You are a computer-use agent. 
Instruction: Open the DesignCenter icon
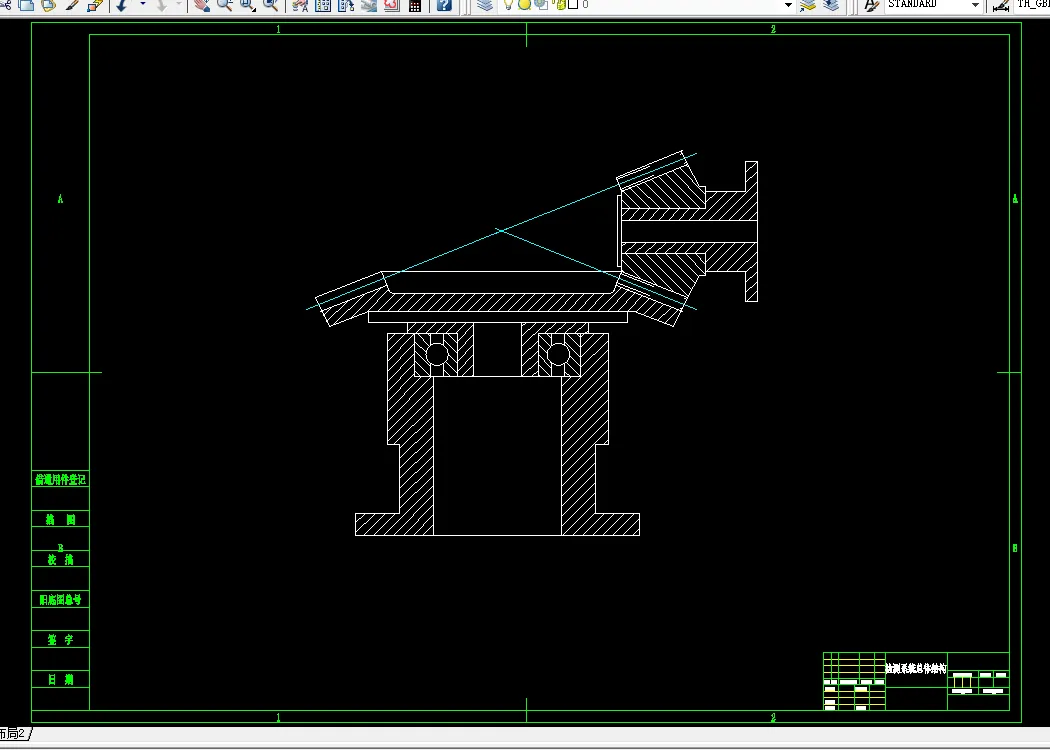(323, 5)
